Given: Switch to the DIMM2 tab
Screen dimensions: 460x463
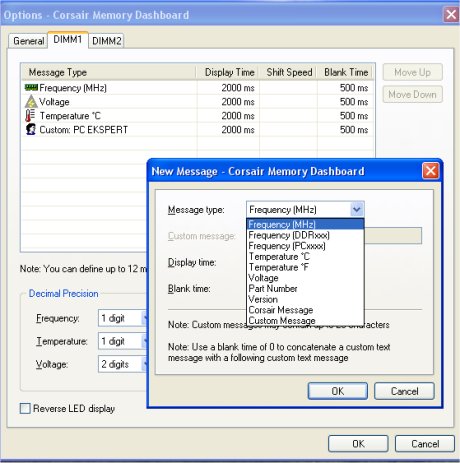Looking at the screenshot, I should click(107, 41).
